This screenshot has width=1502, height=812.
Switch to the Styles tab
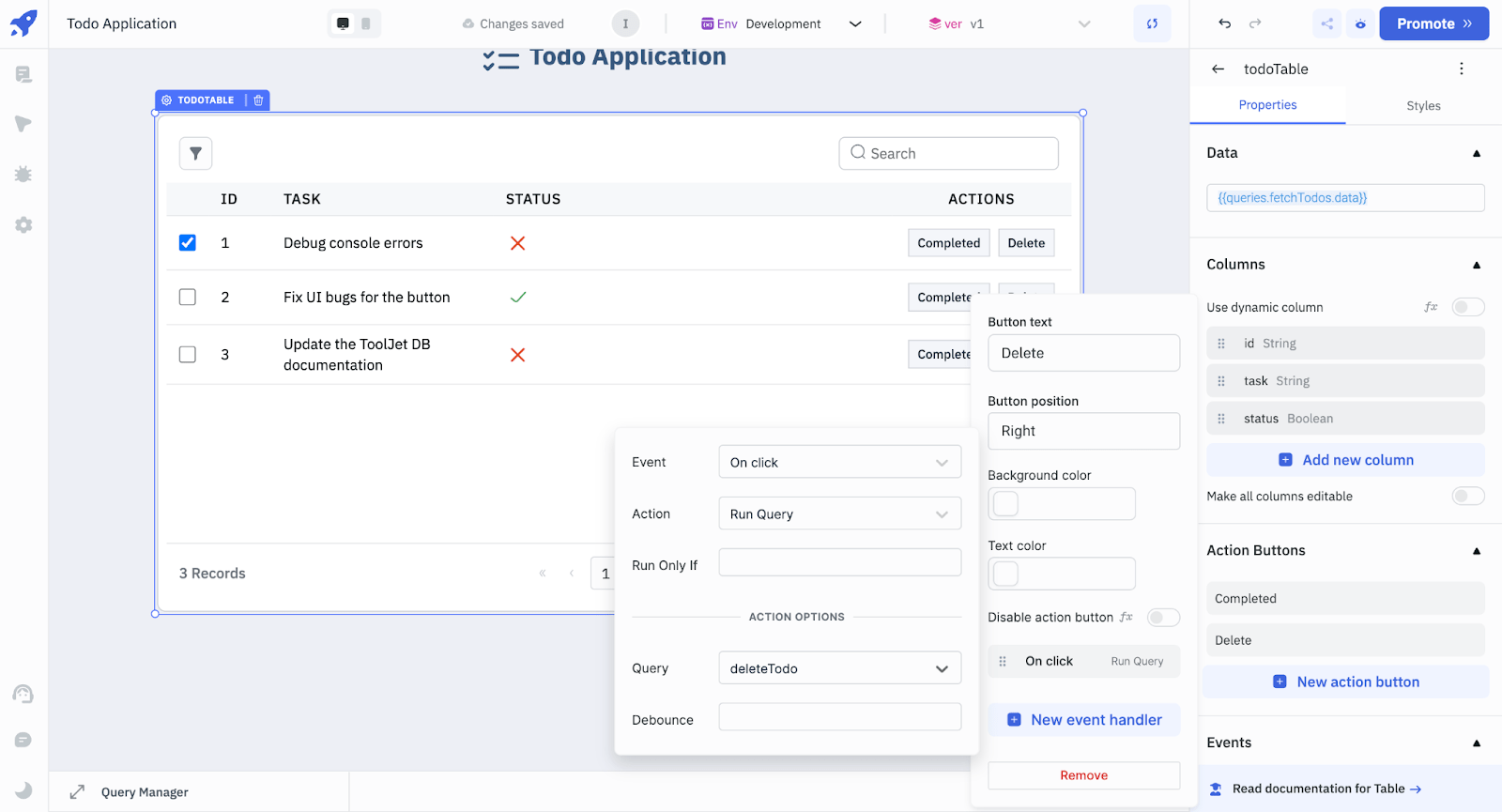coord(1423,105)
